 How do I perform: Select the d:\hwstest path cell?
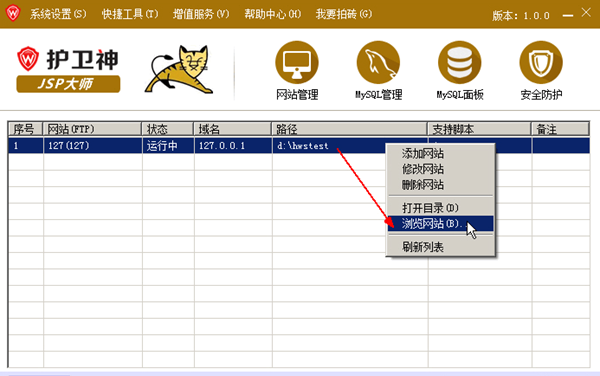coord(329,146)
